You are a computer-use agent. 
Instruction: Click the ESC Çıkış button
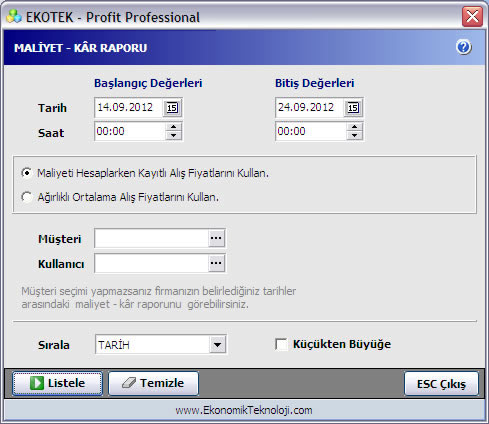click(x=441, y=384)
